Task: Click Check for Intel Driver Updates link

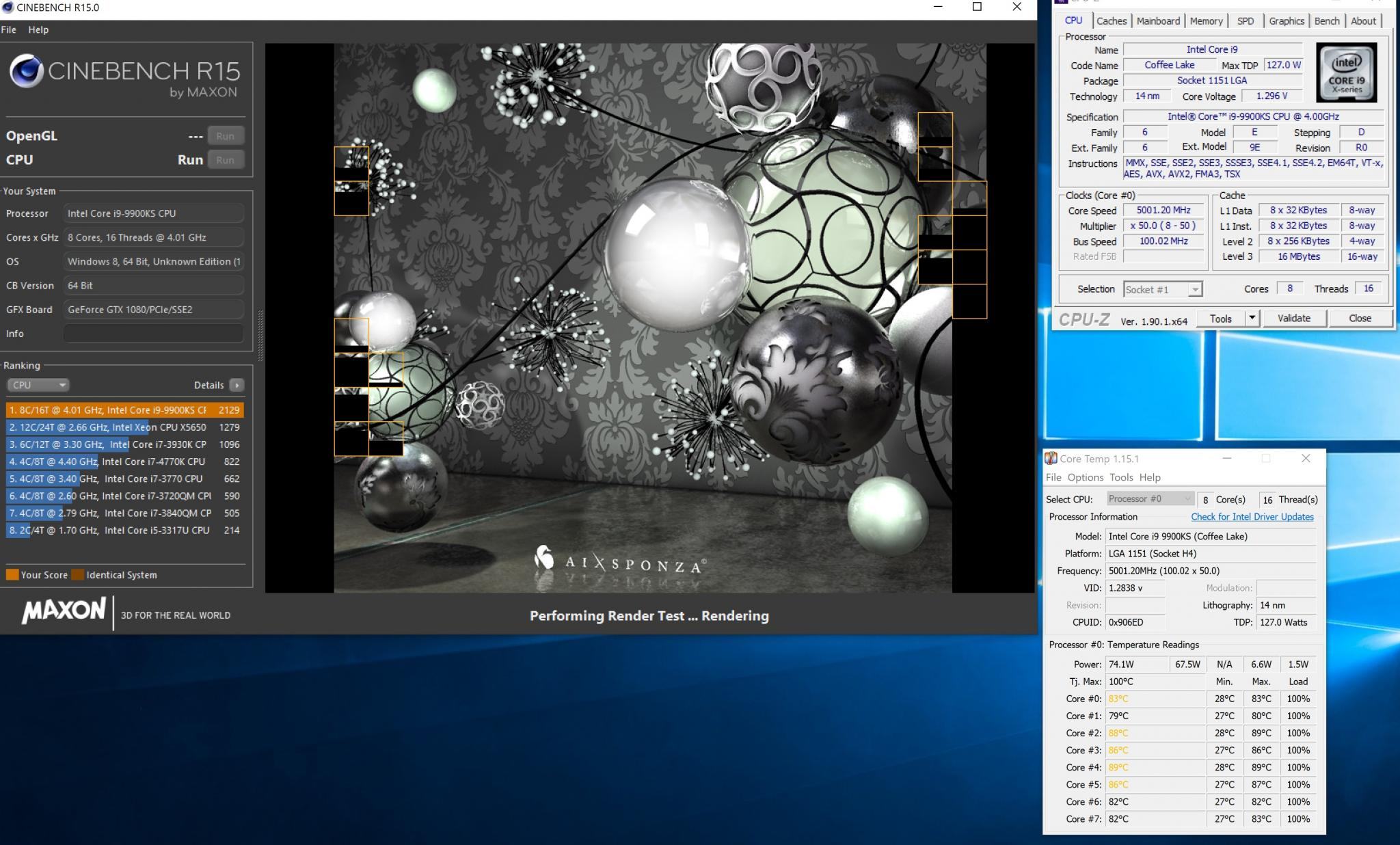Action: [1252, 517]
